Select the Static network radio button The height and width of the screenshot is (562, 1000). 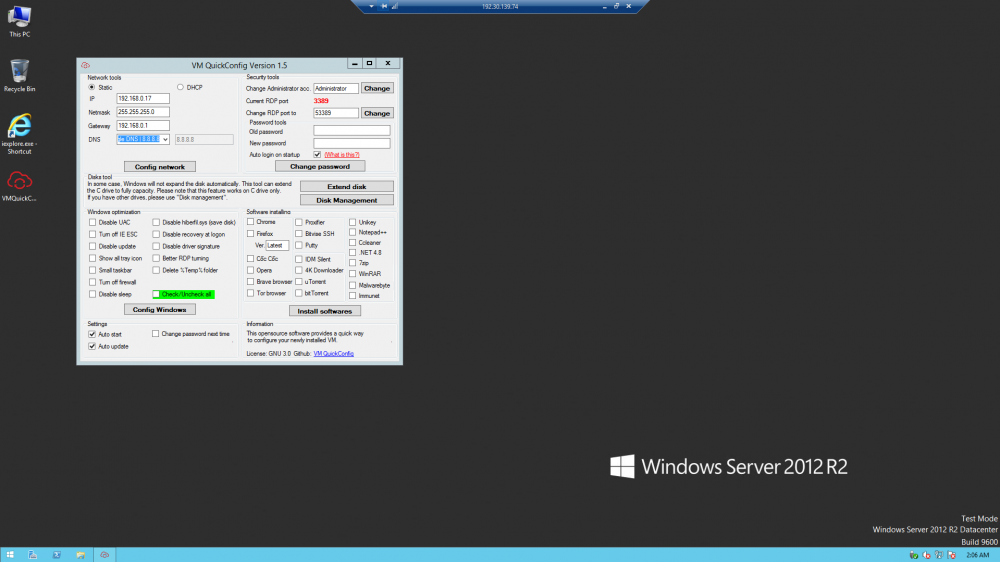pyautogui.click(x=92, y=87)
